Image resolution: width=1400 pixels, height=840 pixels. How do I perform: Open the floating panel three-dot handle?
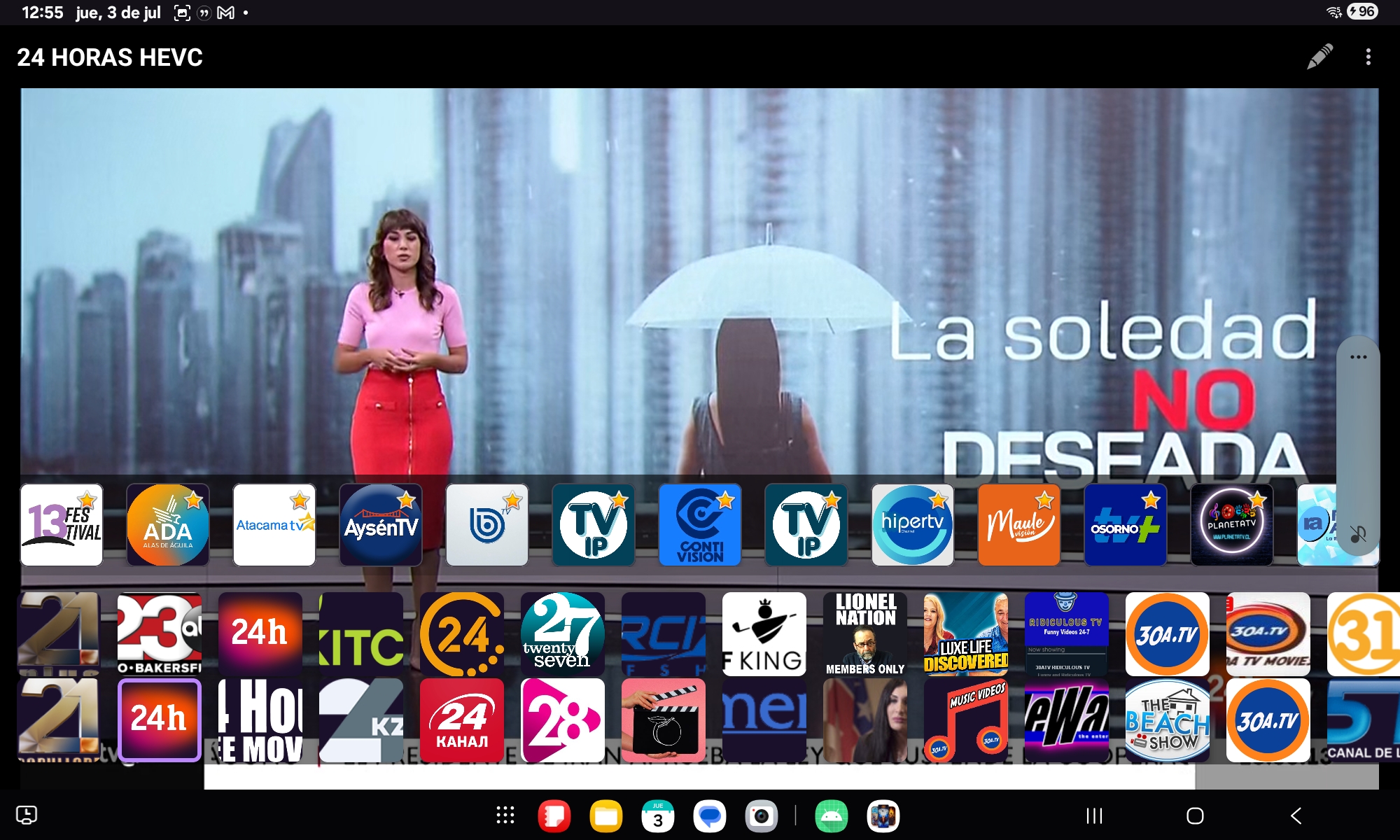point(1358,357)
